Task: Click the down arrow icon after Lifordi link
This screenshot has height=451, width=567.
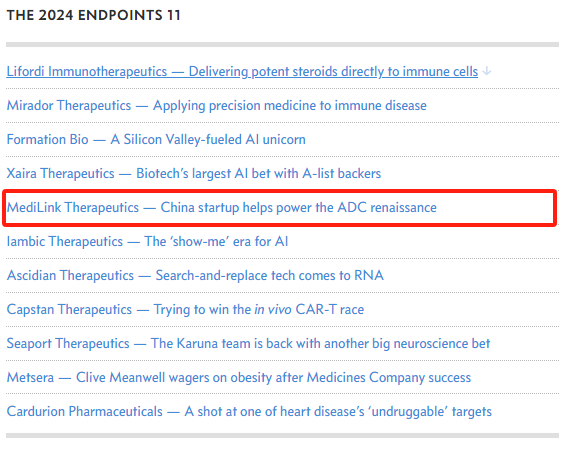Action: (487, 71)
